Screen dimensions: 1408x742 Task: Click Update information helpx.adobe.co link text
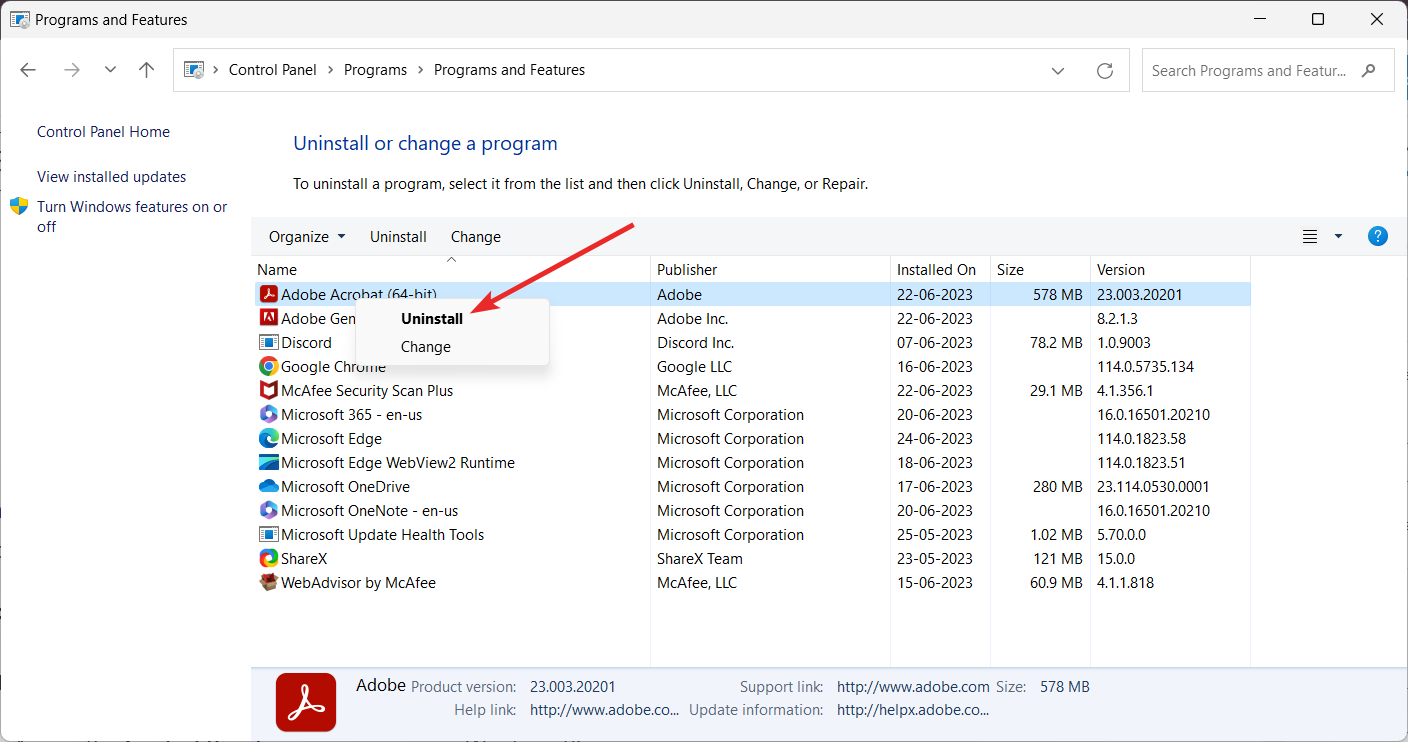pos(913,710)
